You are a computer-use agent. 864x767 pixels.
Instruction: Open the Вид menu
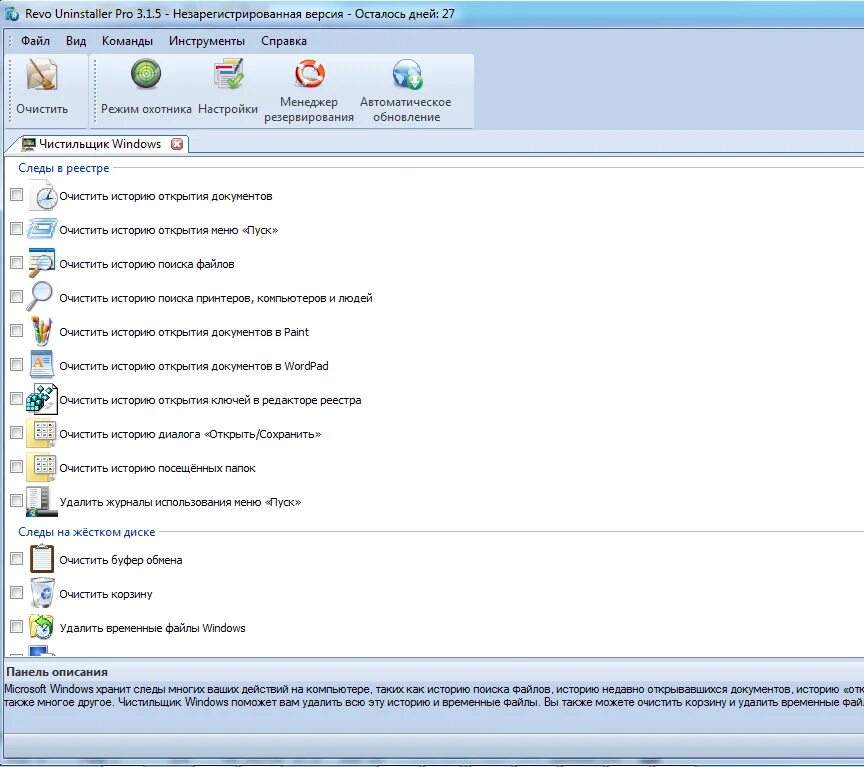76,41
